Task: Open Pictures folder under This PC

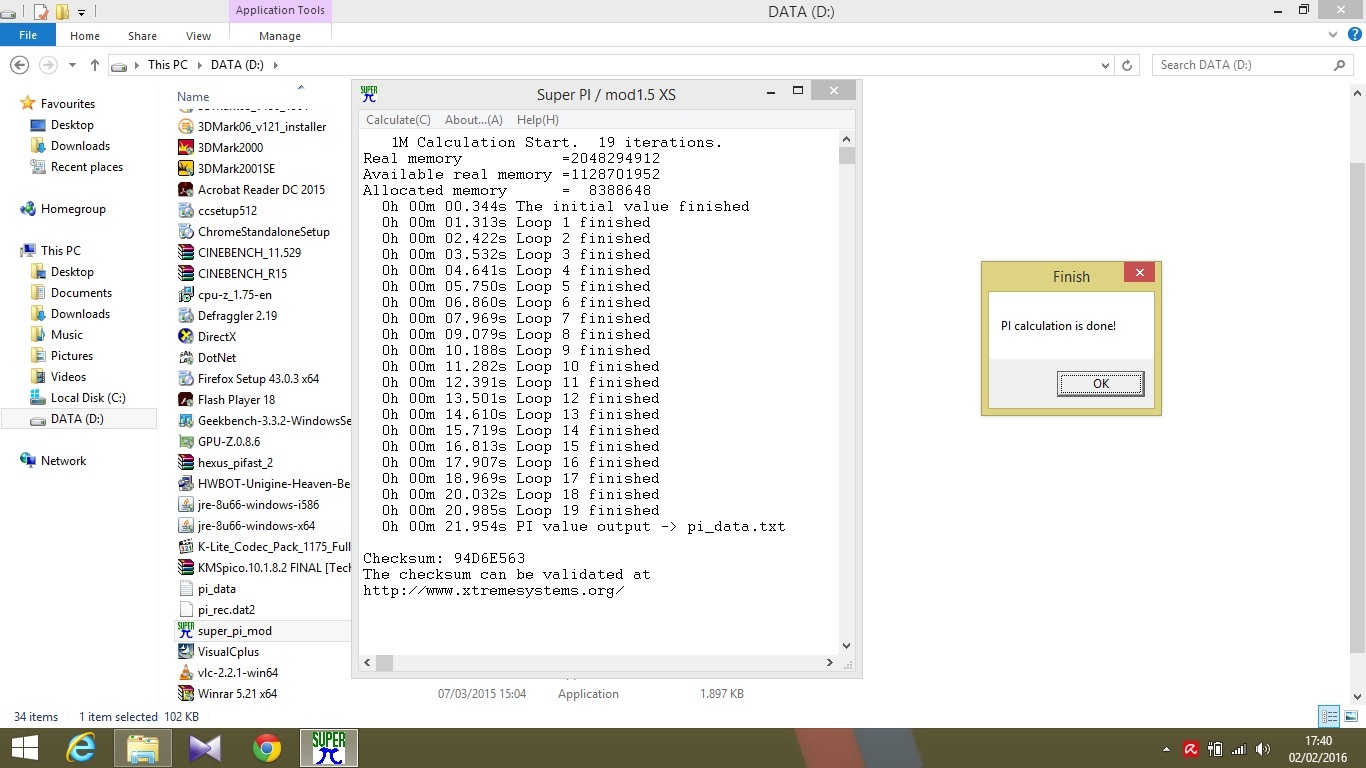Action: click(x=72, y=356)
